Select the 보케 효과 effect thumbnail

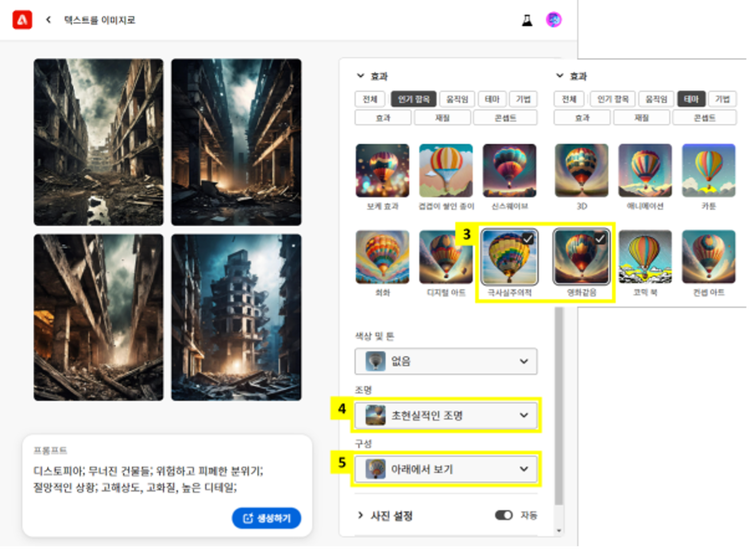[382, 171]
